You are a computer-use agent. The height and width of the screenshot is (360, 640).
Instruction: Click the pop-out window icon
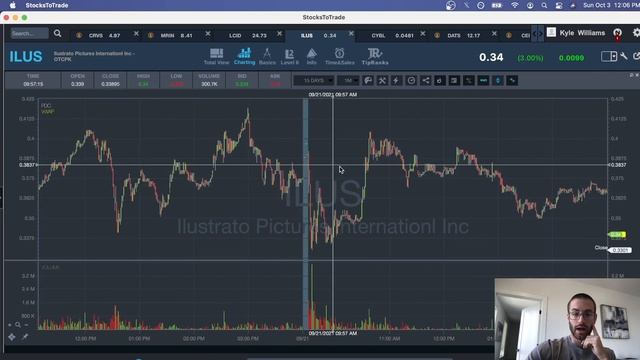636,56
